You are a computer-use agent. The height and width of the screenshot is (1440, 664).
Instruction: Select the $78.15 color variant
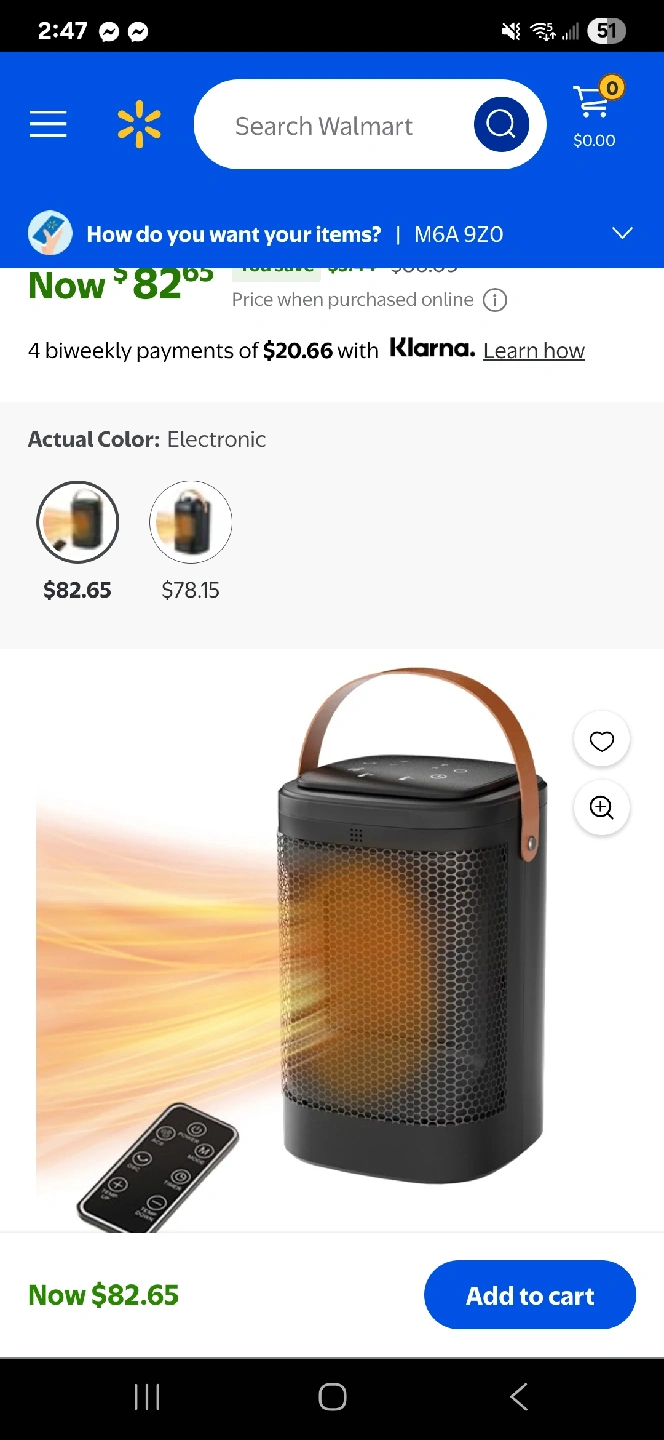[x=190, y=522]
